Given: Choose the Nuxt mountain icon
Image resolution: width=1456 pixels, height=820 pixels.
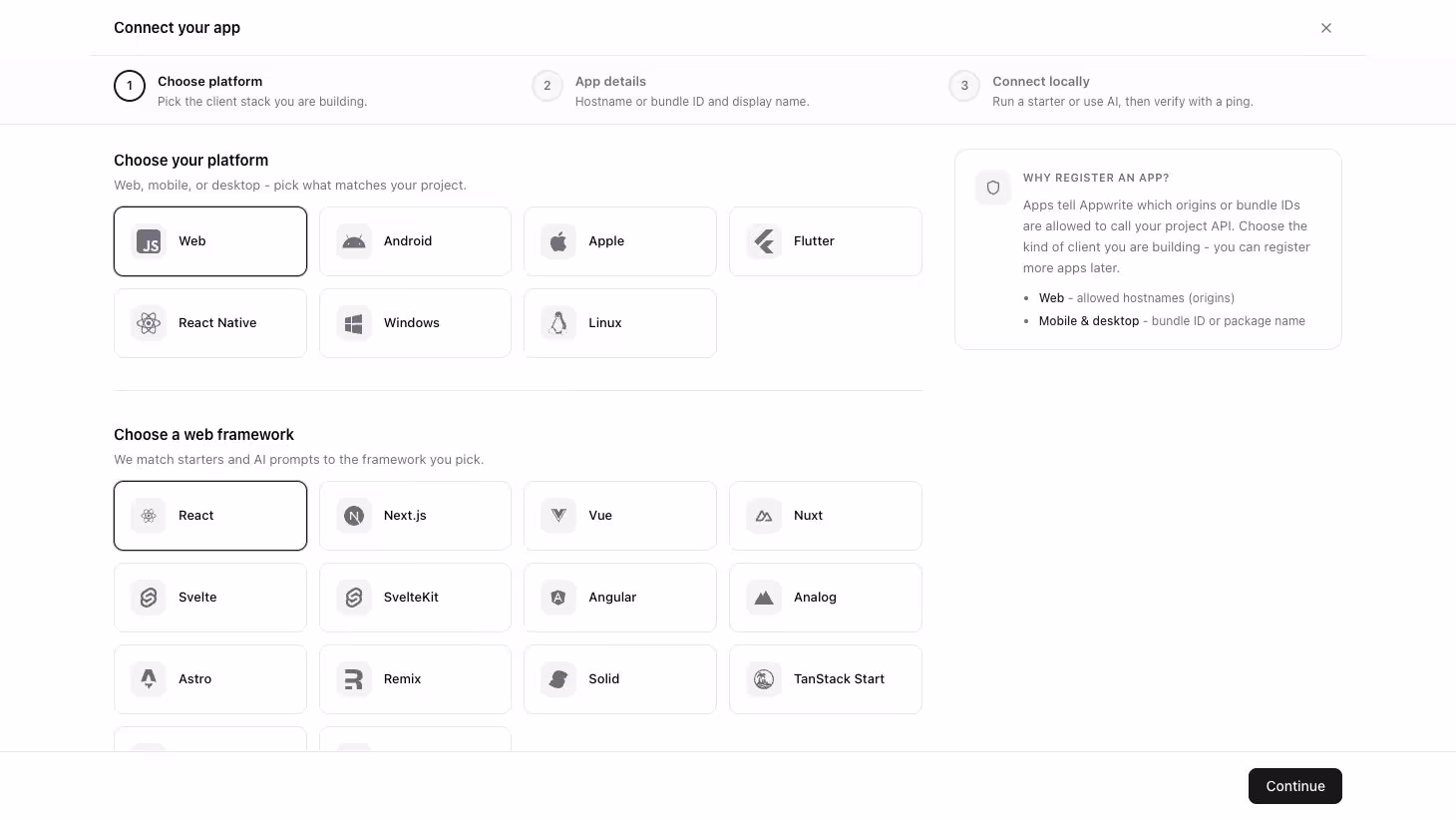Looking at the screenshot, I should point(764,516).
